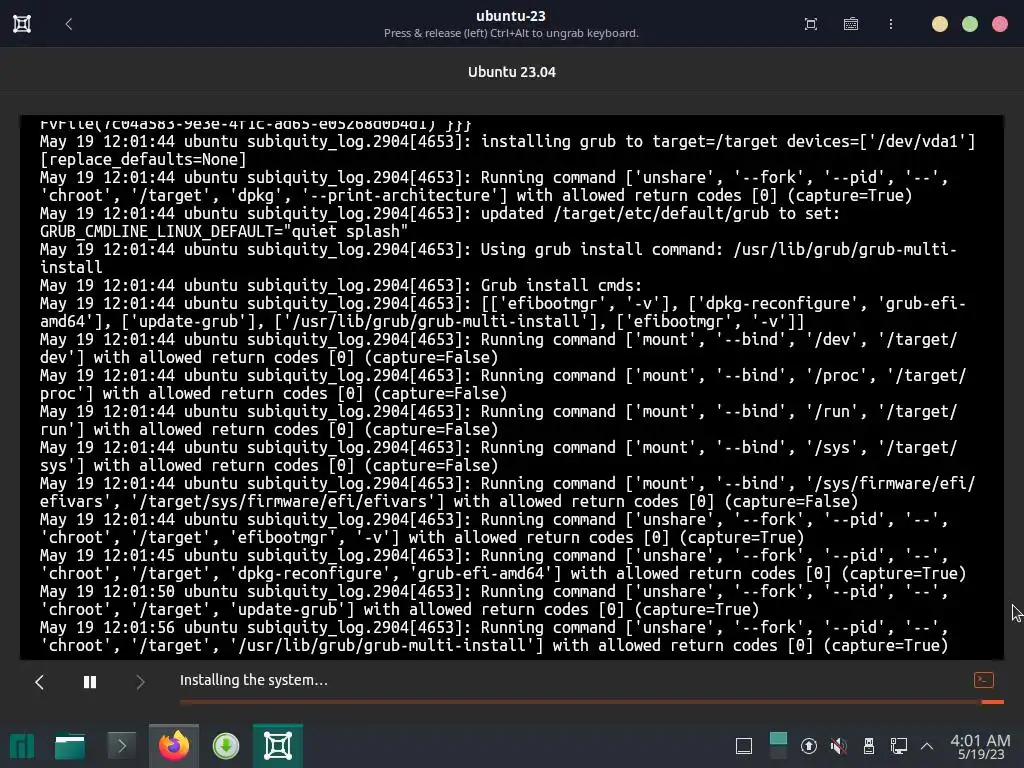
Task: Open the Manjaro application launcher
Action: [22, 746]
